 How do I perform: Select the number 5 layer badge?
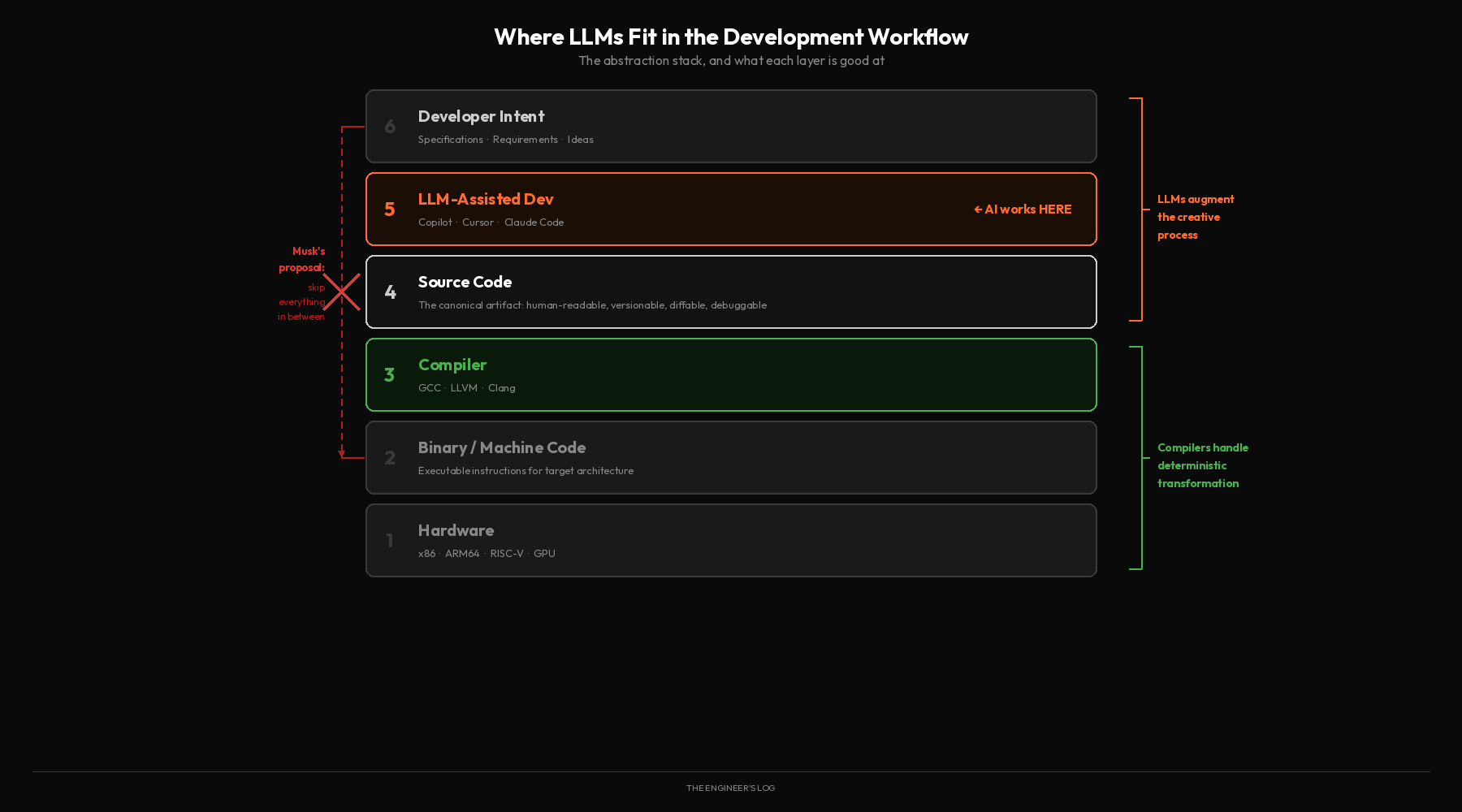coord(390,209)
